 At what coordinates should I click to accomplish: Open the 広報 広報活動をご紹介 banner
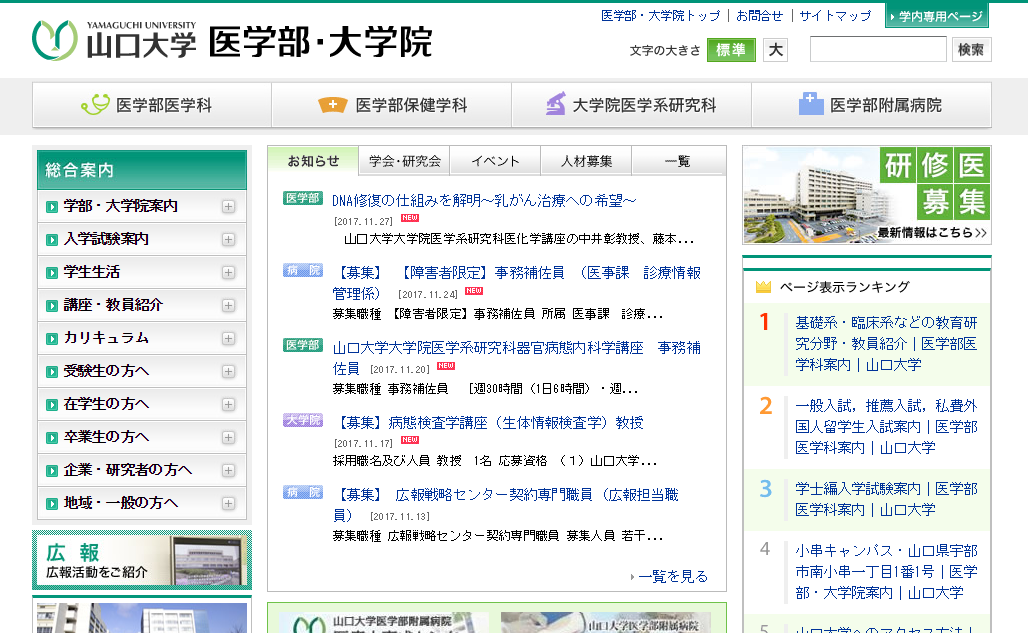(x=142, y=560)
